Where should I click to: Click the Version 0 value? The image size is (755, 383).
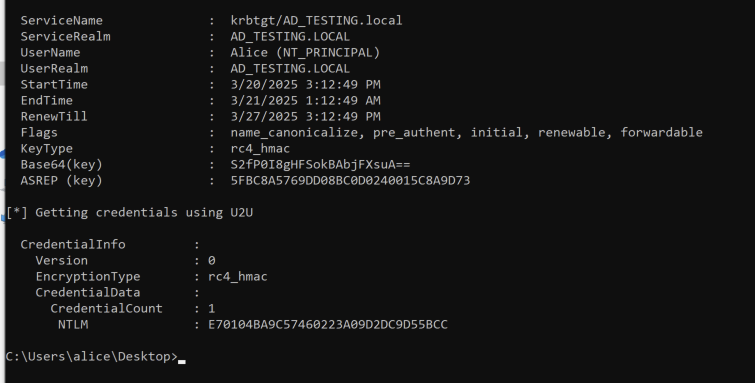tap(211, 261)
